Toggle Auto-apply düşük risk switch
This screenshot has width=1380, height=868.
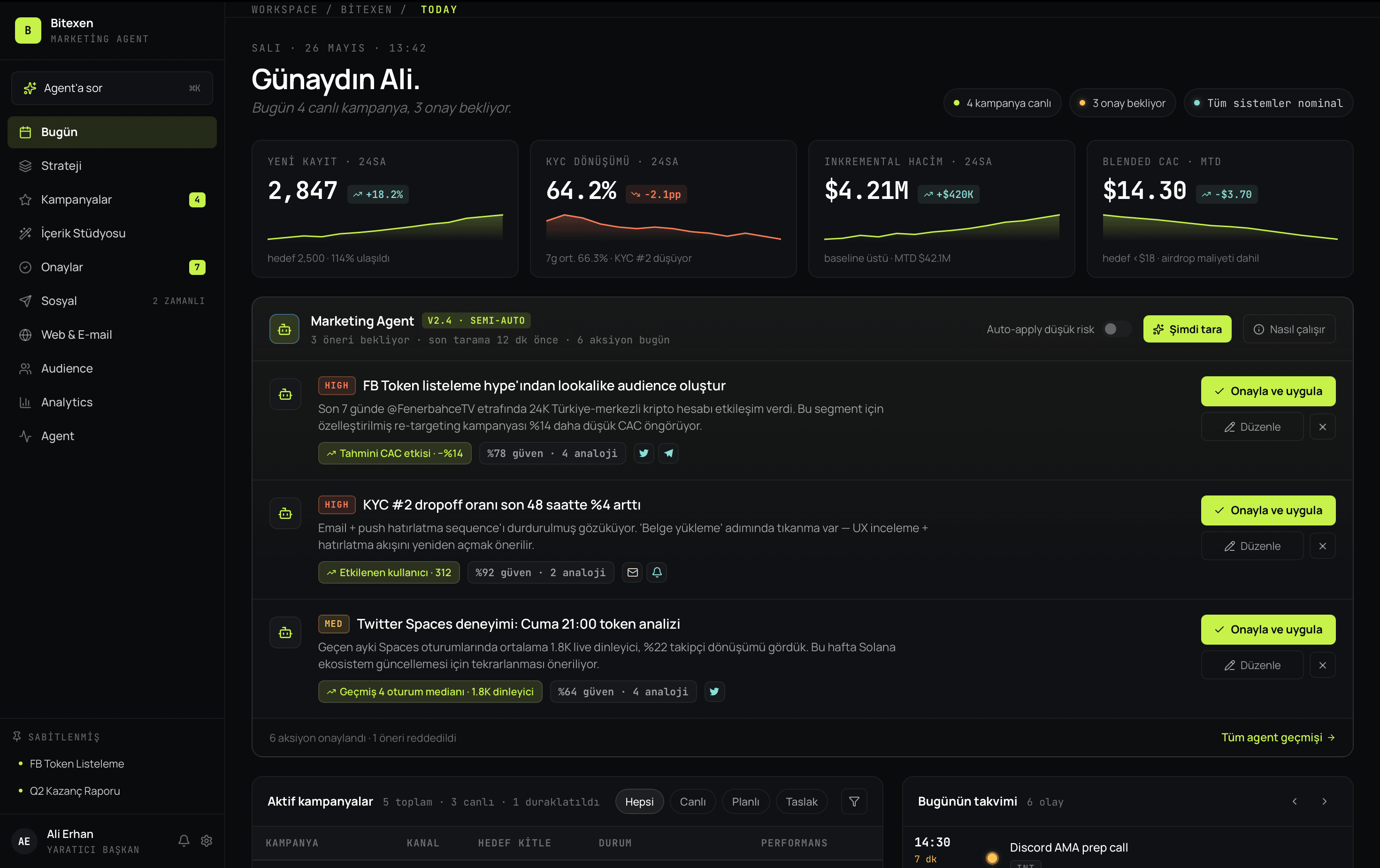[1116, 329]
